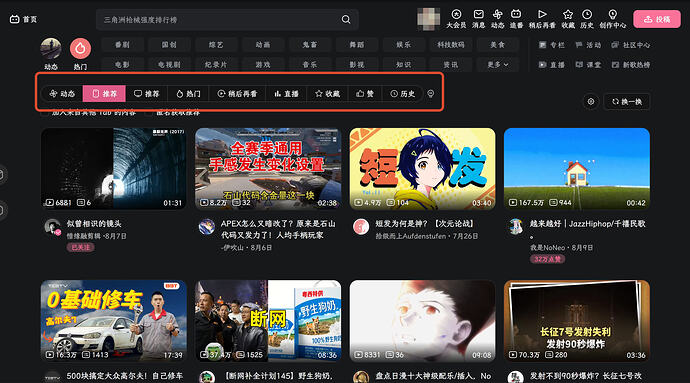The height and width of the screenshot is (383, 690).
Task: Toggle the 加入来自其他 Tab 的内容 checkbox
Action: tap(44, 113)
